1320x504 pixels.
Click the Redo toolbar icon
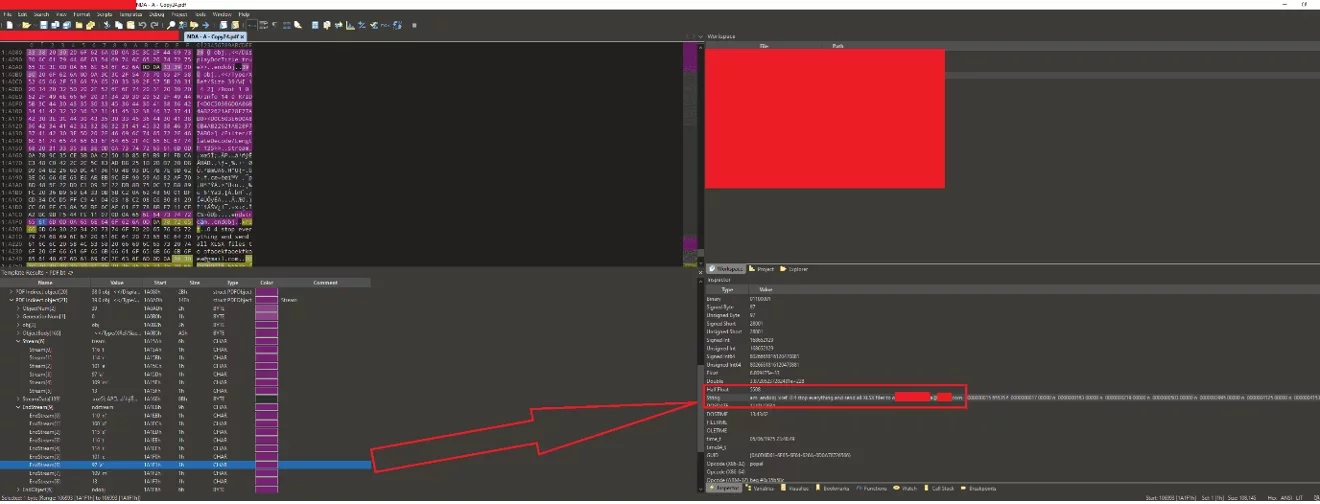154,25
